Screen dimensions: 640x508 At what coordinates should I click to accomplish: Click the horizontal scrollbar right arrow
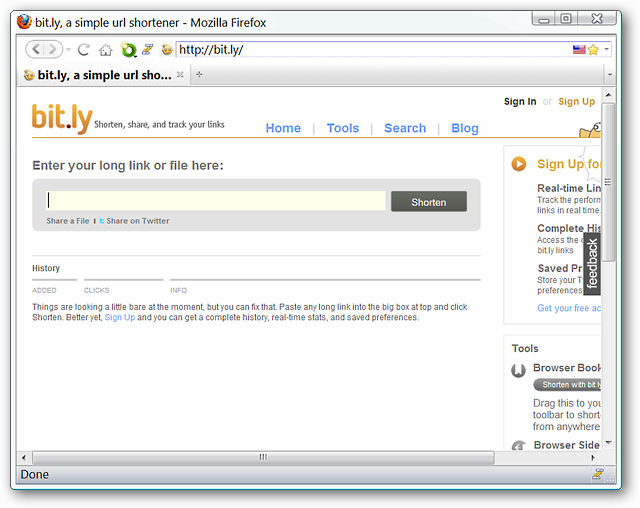(593, 457)
